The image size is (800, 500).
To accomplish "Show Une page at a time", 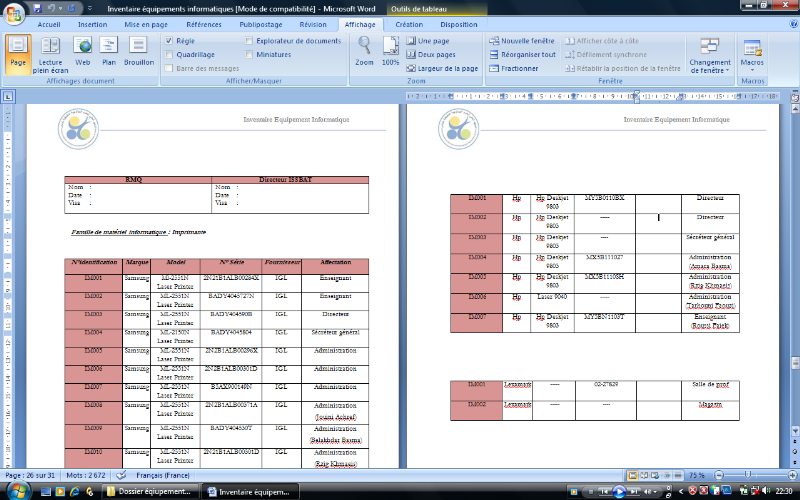I will (x=428, y=40).
